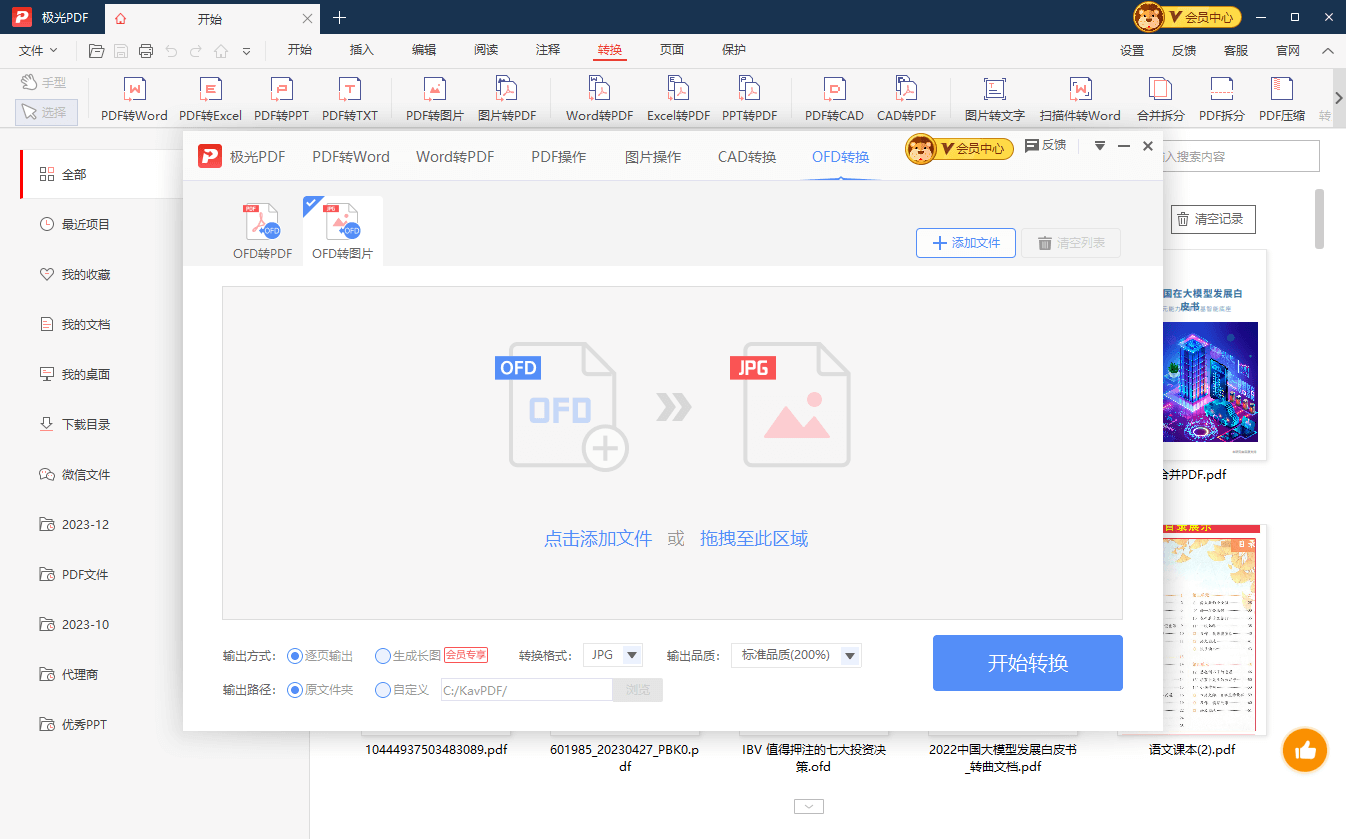Open the 输出品质 quality dropdown
The height and width of the screenshot is (839, 1346).
click(796, 655)
